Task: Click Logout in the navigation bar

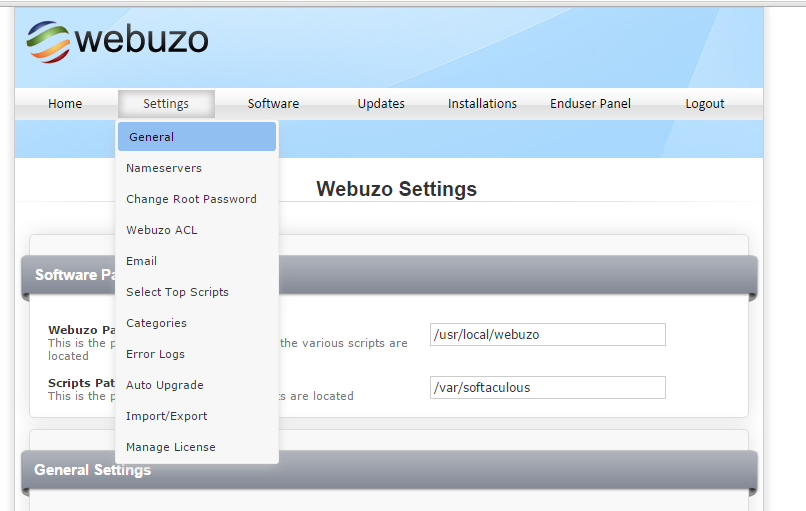Action: coord(705,104)
